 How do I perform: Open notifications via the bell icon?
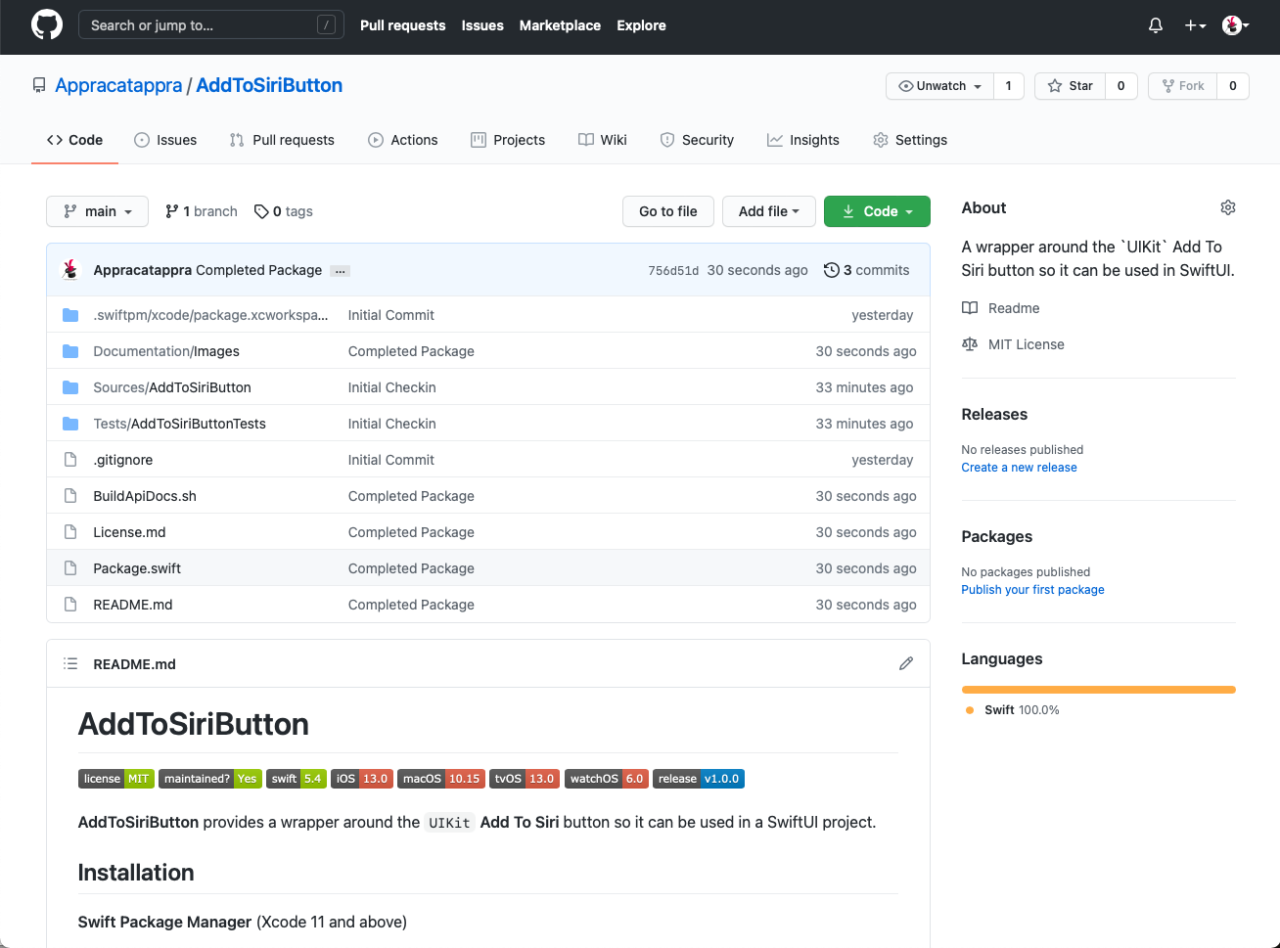click(x=1155, y=25)
